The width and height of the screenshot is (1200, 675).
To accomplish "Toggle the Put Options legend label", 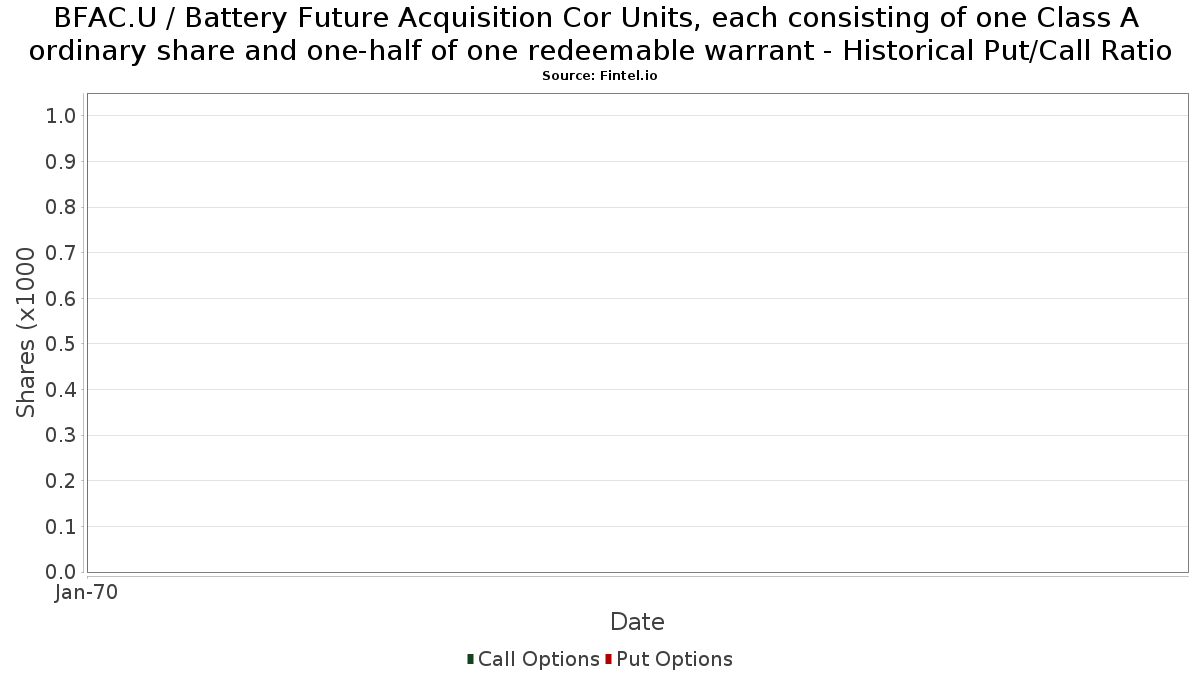I will click(x=675, y=659).
